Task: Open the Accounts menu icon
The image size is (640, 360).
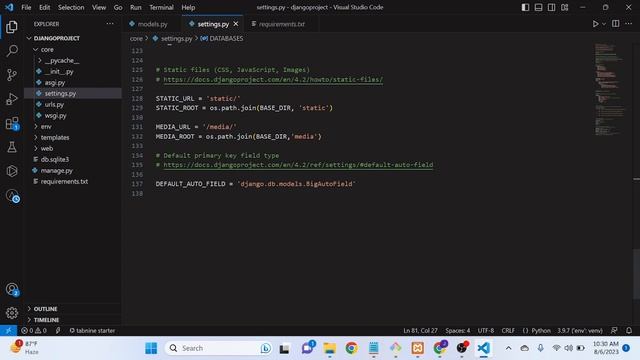Action: (x=12, y=289)
